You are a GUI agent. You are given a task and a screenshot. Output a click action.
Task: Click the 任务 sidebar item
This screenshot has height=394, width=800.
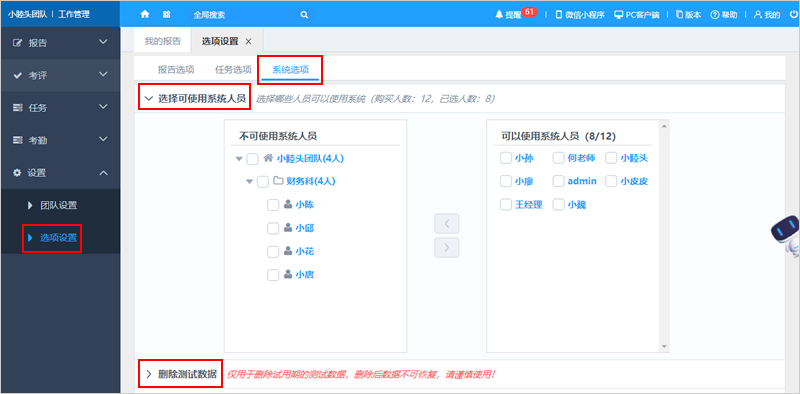[60, 108]
